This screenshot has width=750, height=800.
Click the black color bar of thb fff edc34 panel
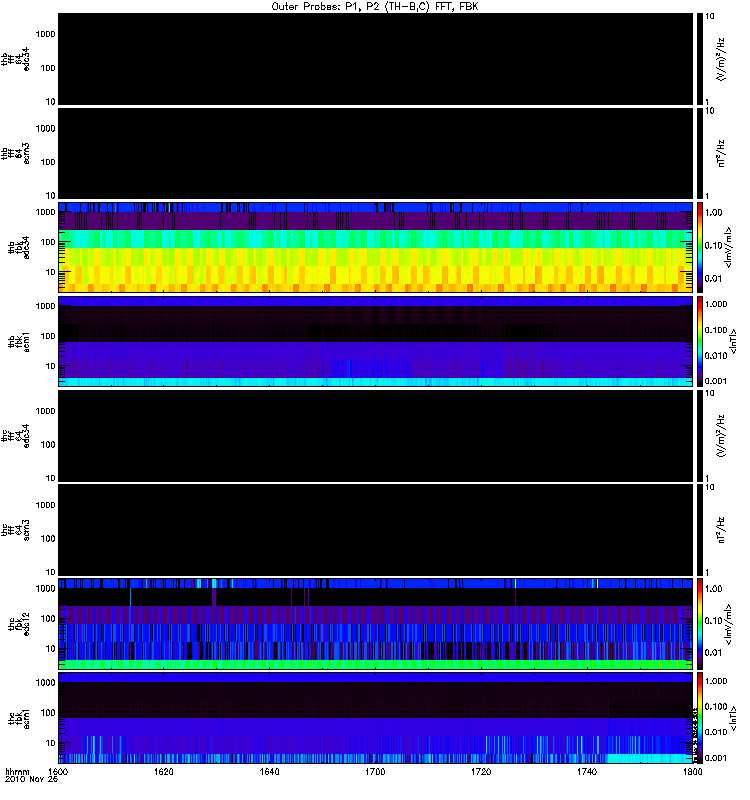700,59
